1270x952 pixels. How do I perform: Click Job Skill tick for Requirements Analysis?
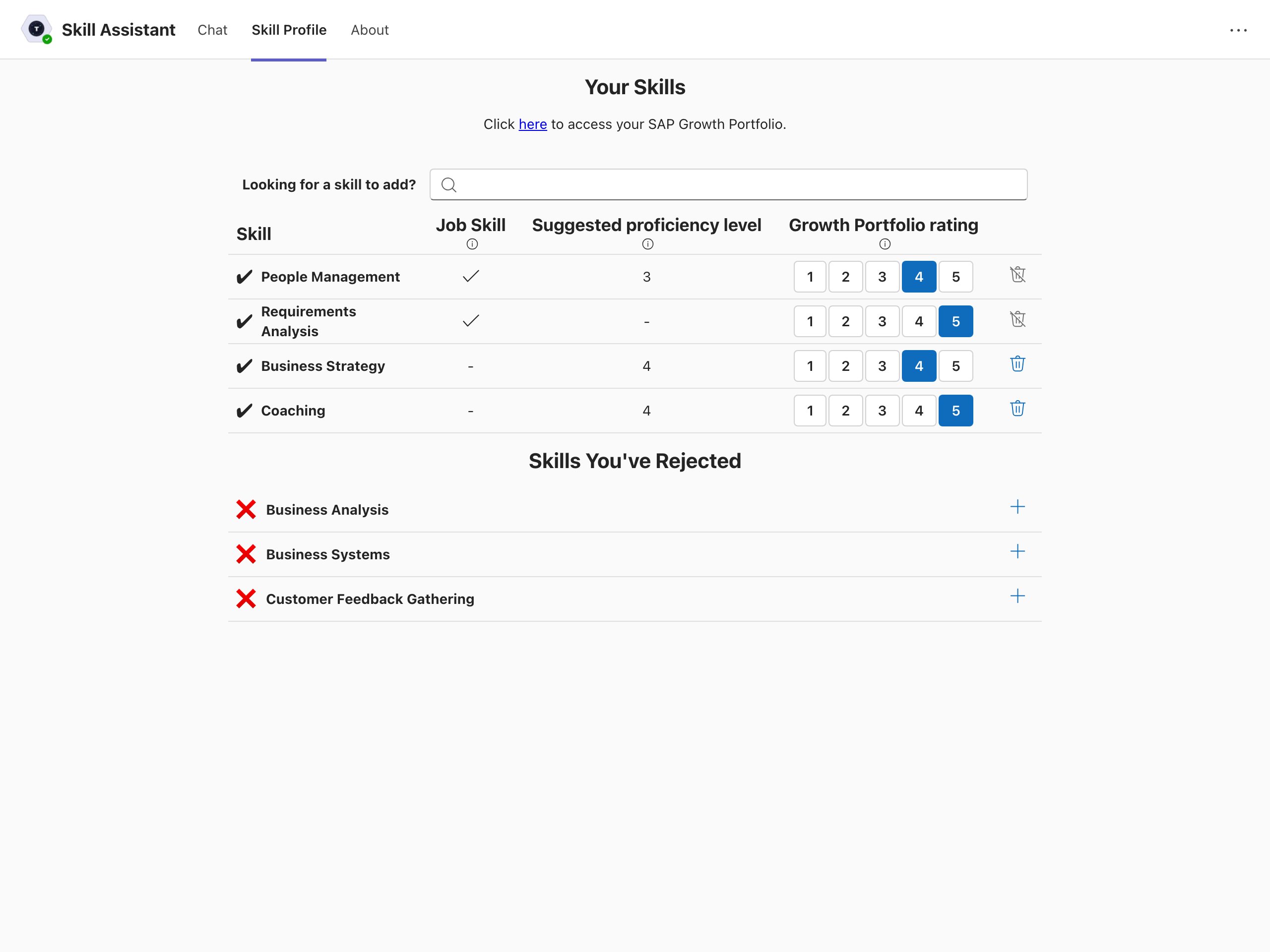click(x=471, y=321)
